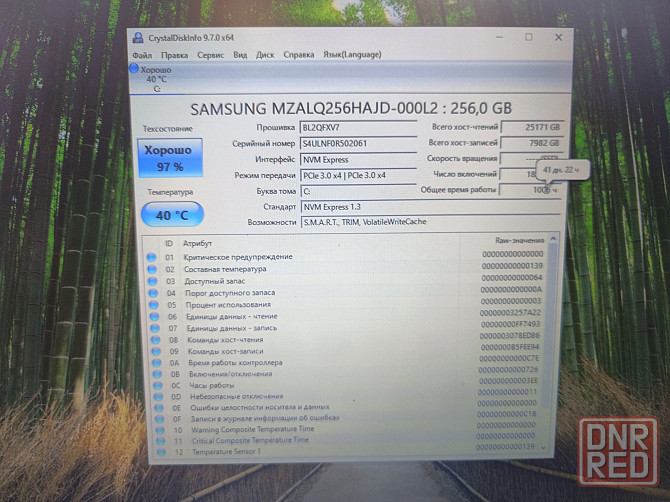Click the 40 °C temperature button

tap(172, 214)
